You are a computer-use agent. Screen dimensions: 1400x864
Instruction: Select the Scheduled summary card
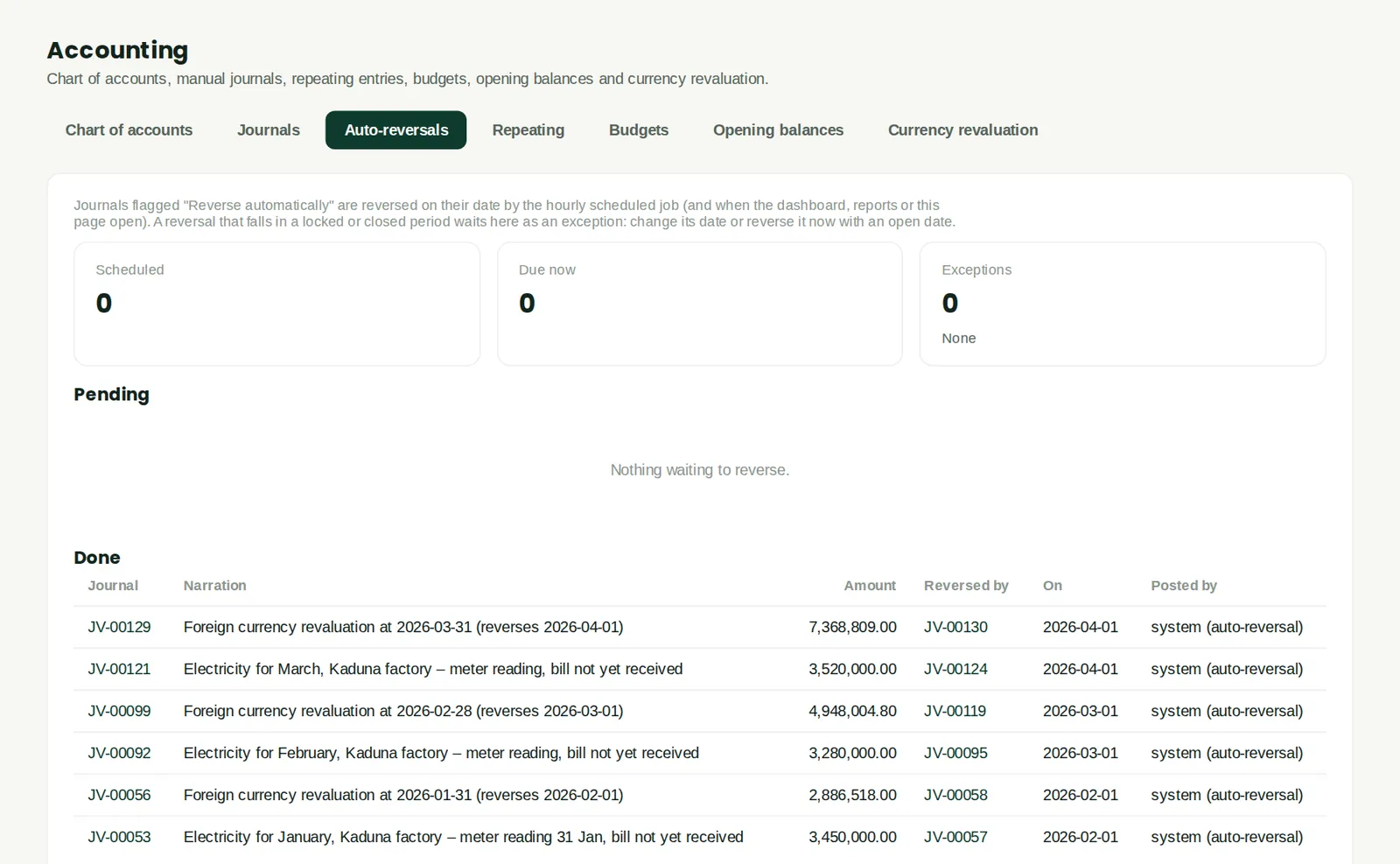[x=276, y=304]
